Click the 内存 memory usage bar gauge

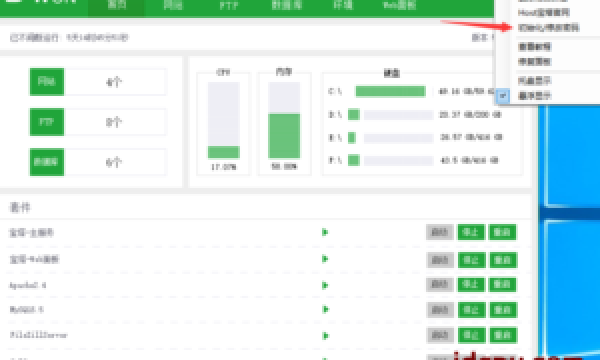click(x=284, y=120)
